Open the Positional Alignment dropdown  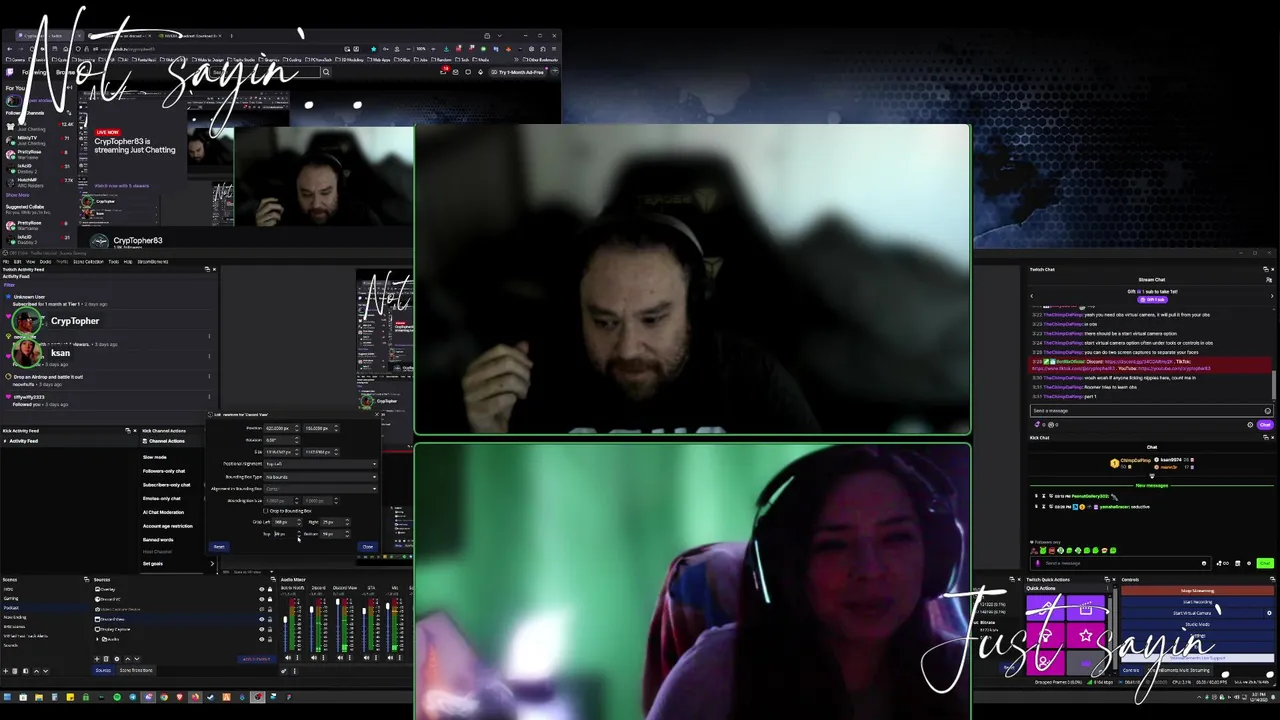tap(321, 464)
